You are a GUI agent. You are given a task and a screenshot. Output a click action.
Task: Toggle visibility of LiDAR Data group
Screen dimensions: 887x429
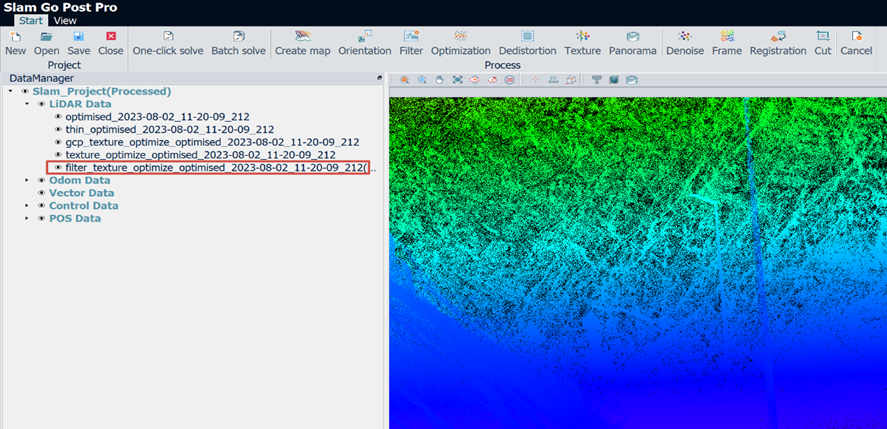41,104
